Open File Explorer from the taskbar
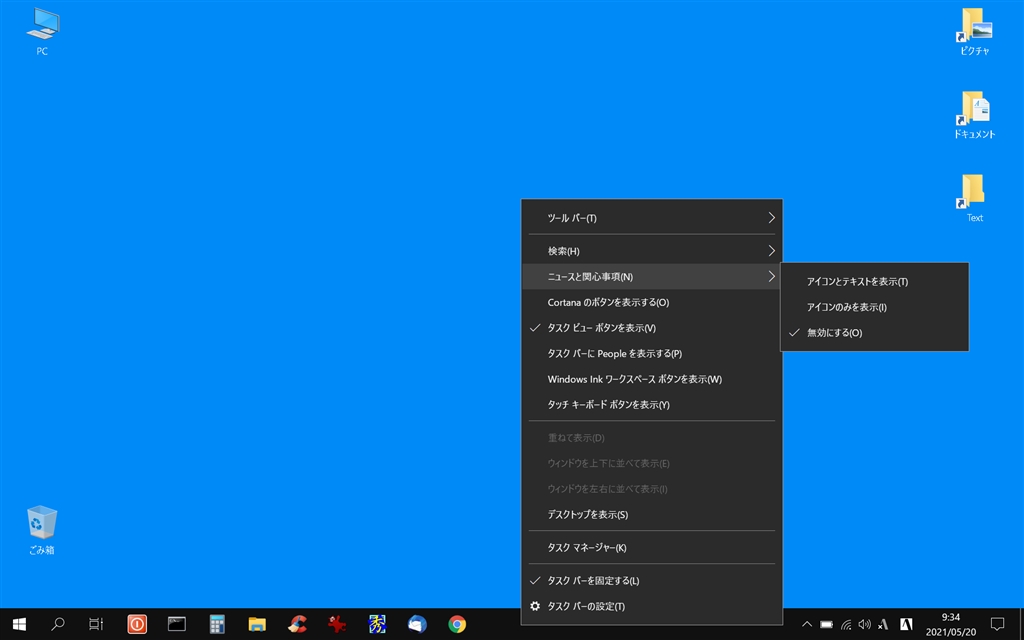 tap(257, 624)
